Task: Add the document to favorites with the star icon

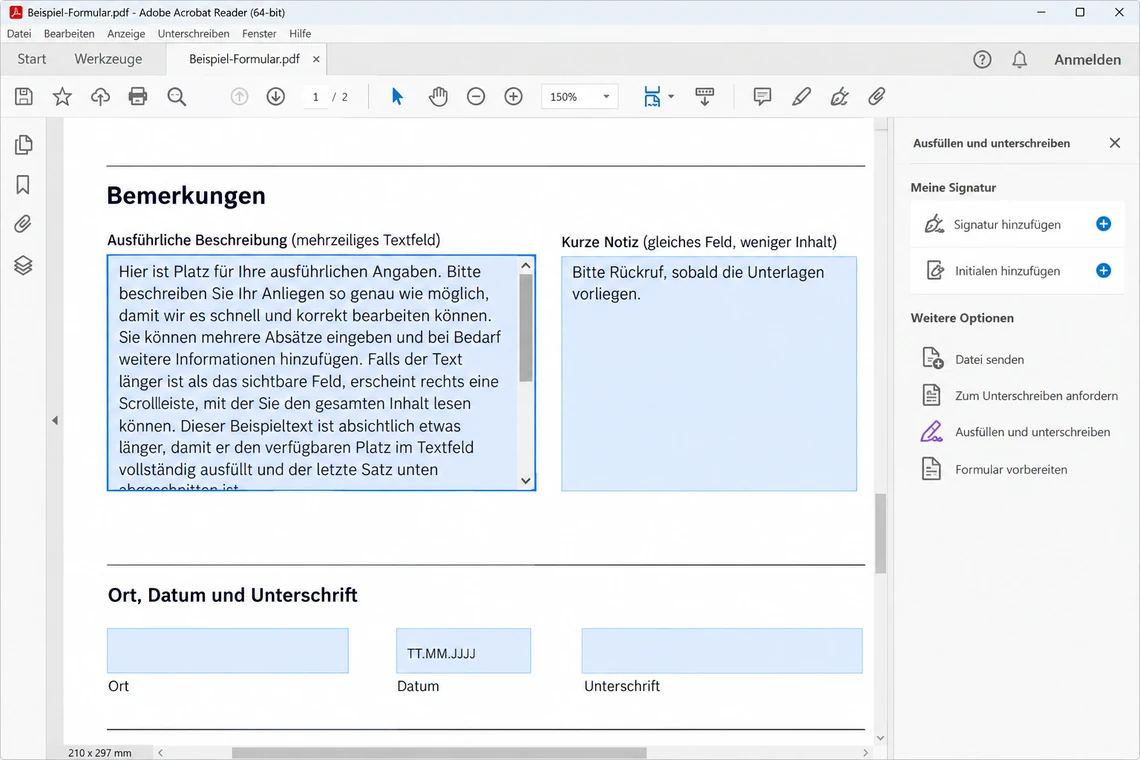Action: pos(63,97)
